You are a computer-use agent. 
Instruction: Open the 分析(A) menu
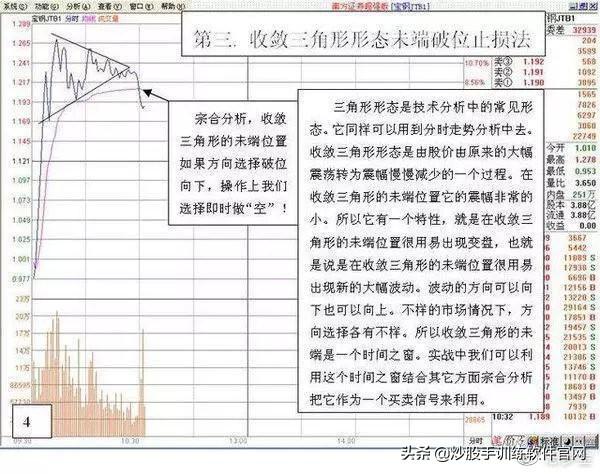(78, 6)
